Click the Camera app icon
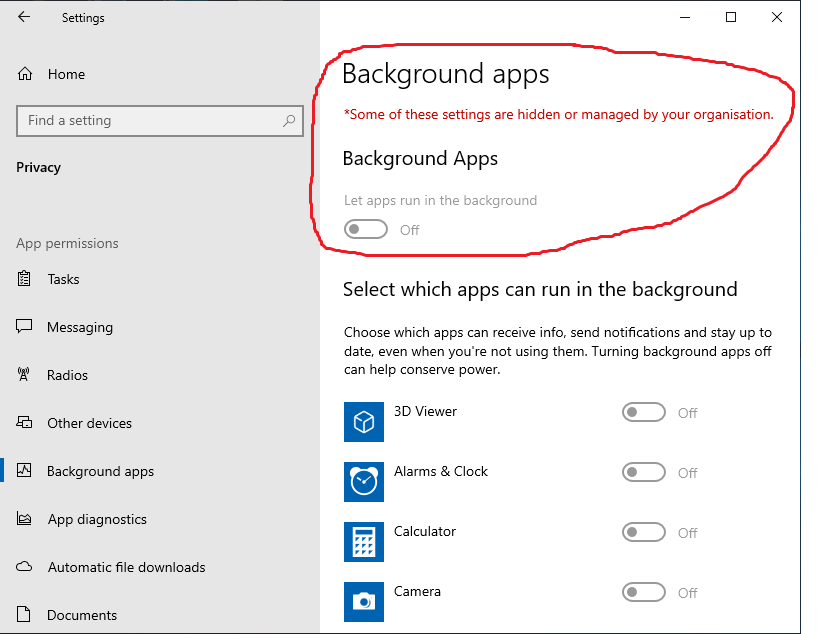Viewport: 819px width, 634px height. pyautogui.click(x=364, y=602)
